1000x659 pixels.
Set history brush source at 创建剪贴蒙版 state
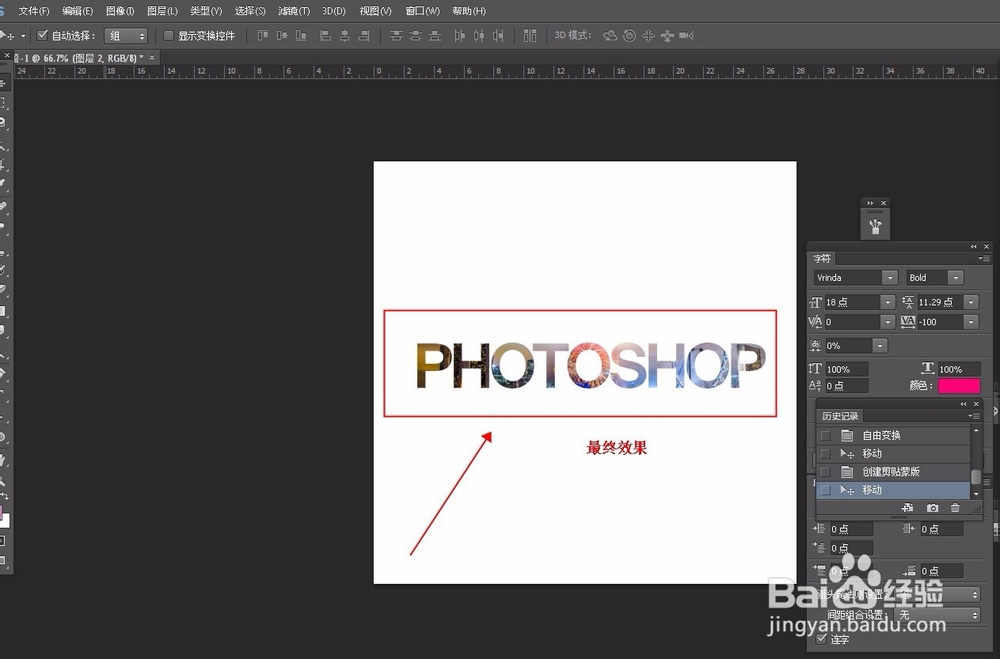click(x=825, y=472)
